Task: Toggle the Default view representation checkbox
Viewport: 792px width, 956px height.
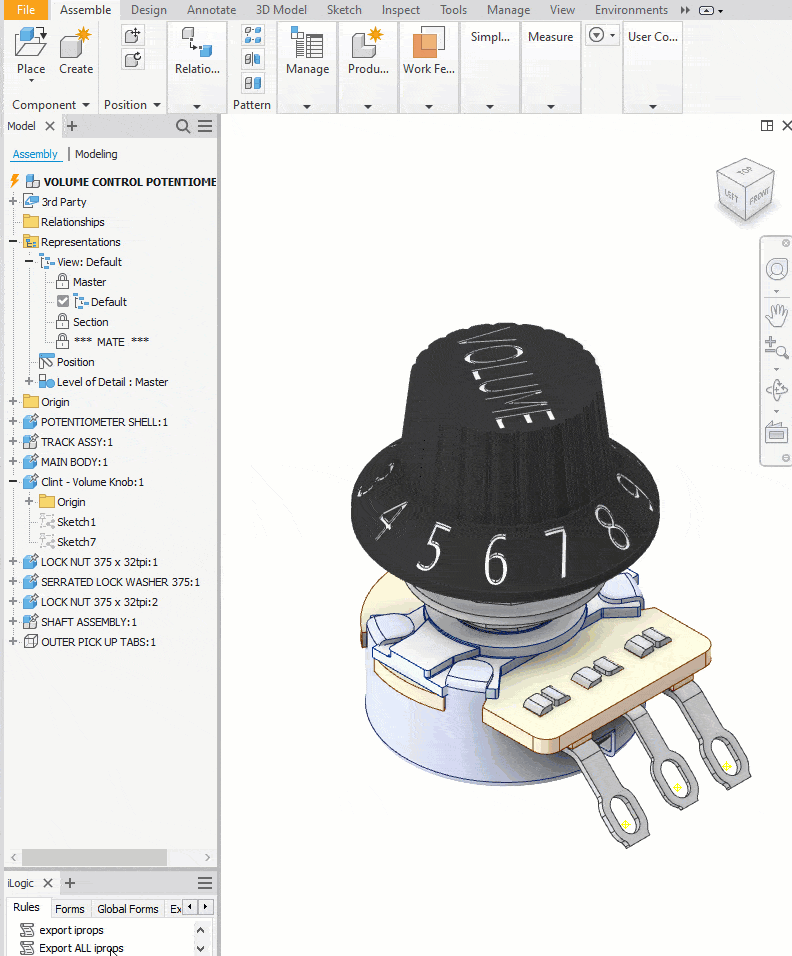Action: pyautogui.click(x=63, y=302)
